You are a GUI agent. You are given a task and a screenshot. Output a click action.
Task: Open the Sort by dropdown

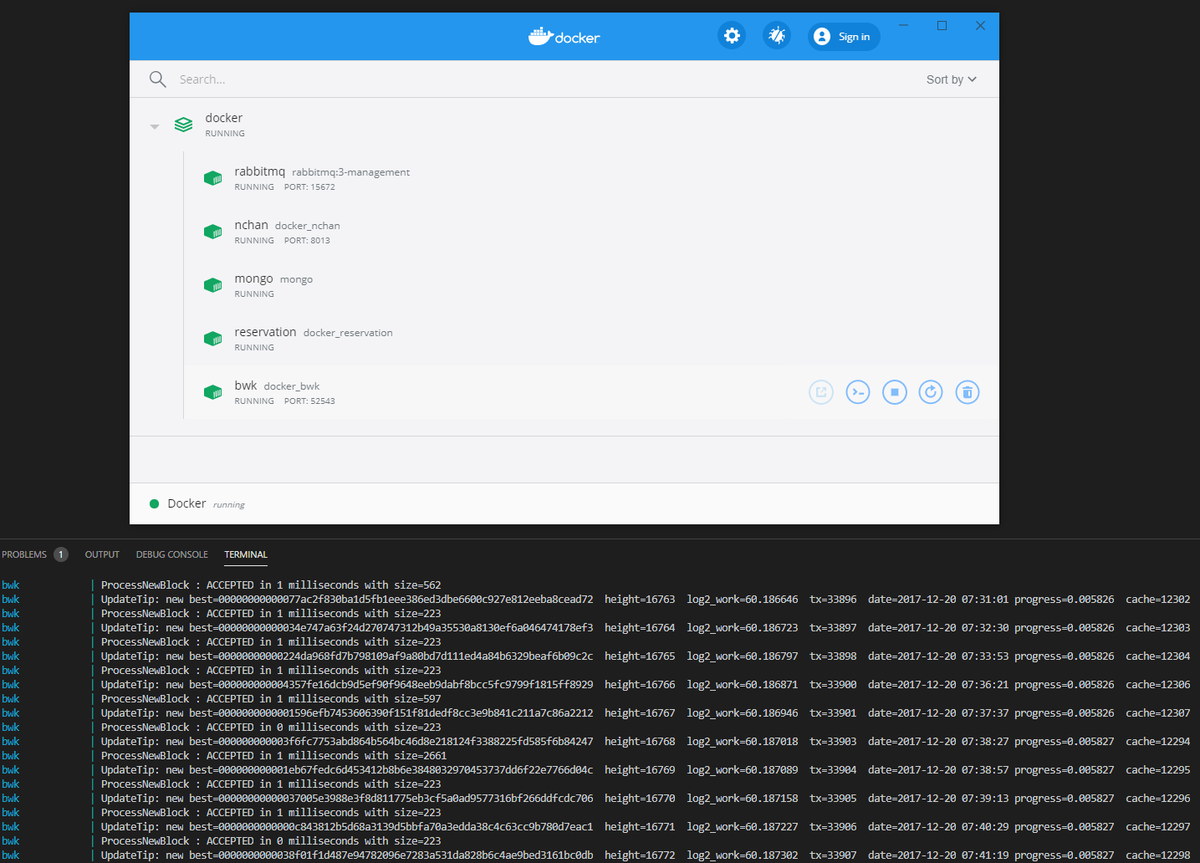coord(949,78)
